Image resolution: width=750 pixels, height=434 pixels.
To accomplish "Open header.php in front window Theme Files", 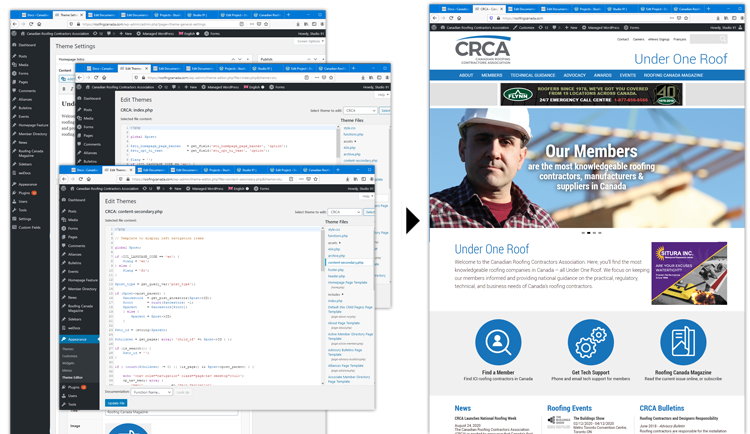I will [336, 276].
